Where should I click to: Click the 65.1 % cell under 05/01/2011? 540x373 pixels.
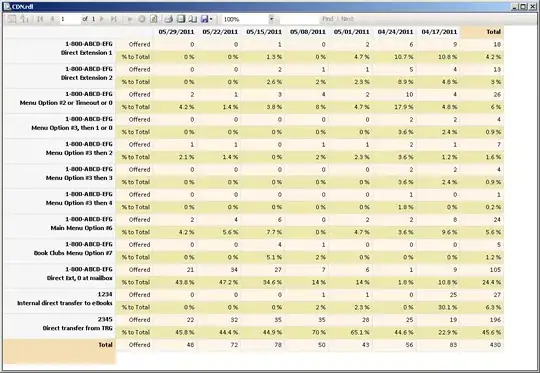(x=360, y=332)
